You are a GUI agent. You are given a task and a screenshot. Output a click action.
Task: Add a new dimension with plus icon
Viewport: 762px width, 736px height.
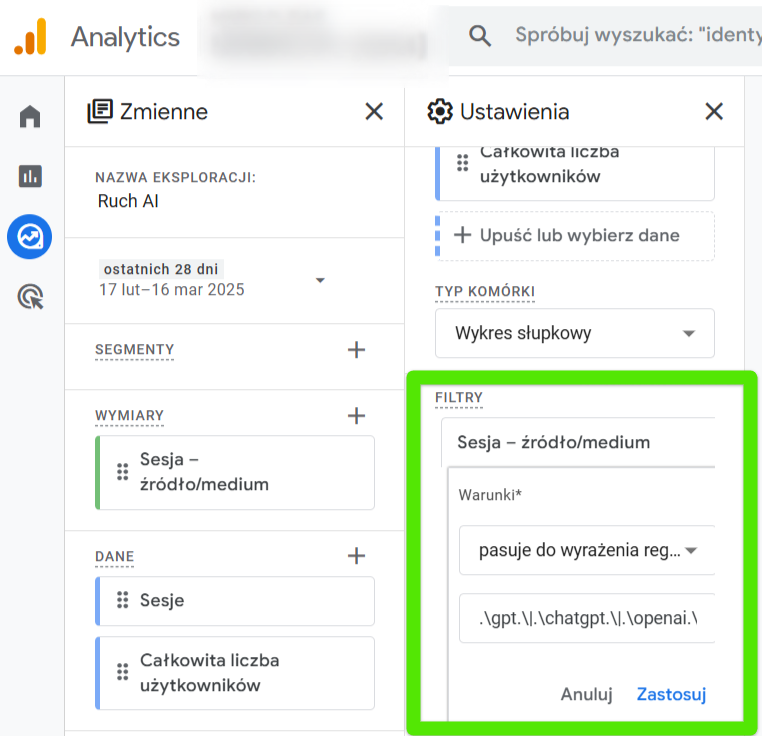(356, 416)
